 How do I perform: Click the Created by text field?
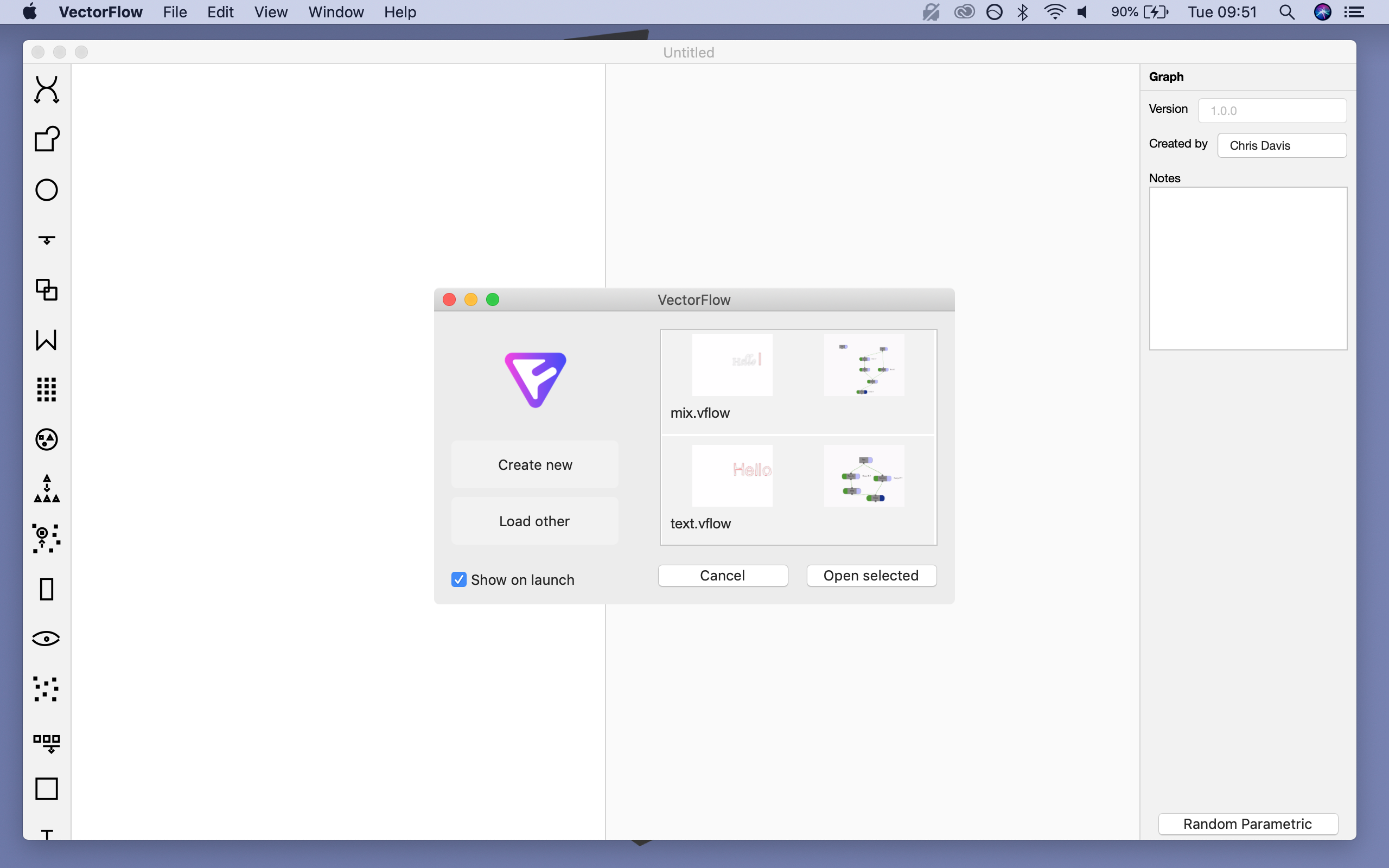pos(1282,145)
